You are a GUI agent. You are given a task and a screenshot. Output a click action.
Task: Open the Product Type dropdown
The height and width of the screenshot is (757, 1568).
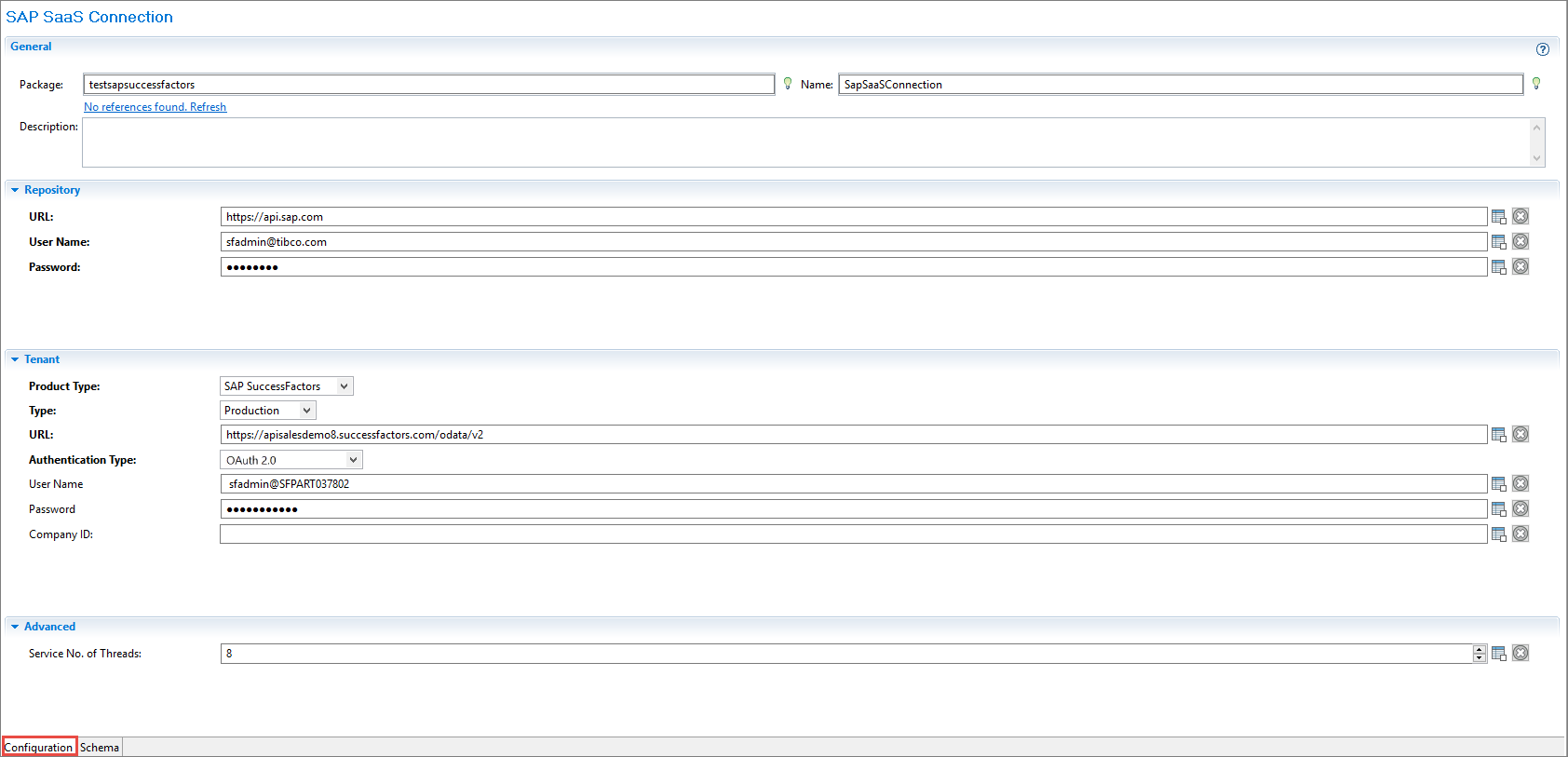(287, 386)
